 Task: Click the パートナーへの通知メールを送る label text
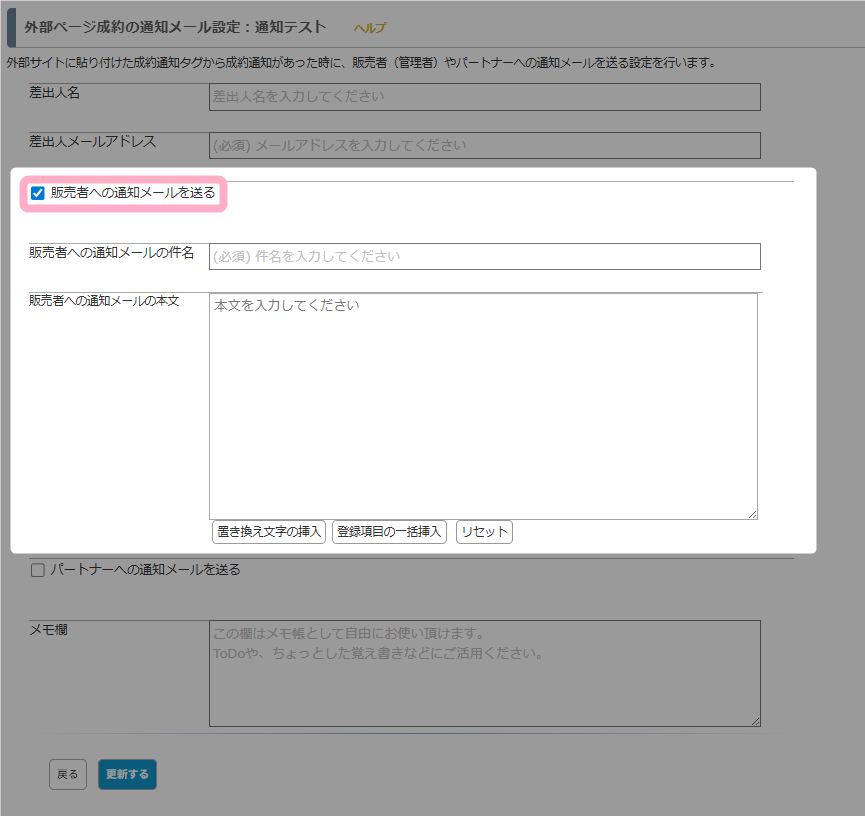tap(147, 570)
